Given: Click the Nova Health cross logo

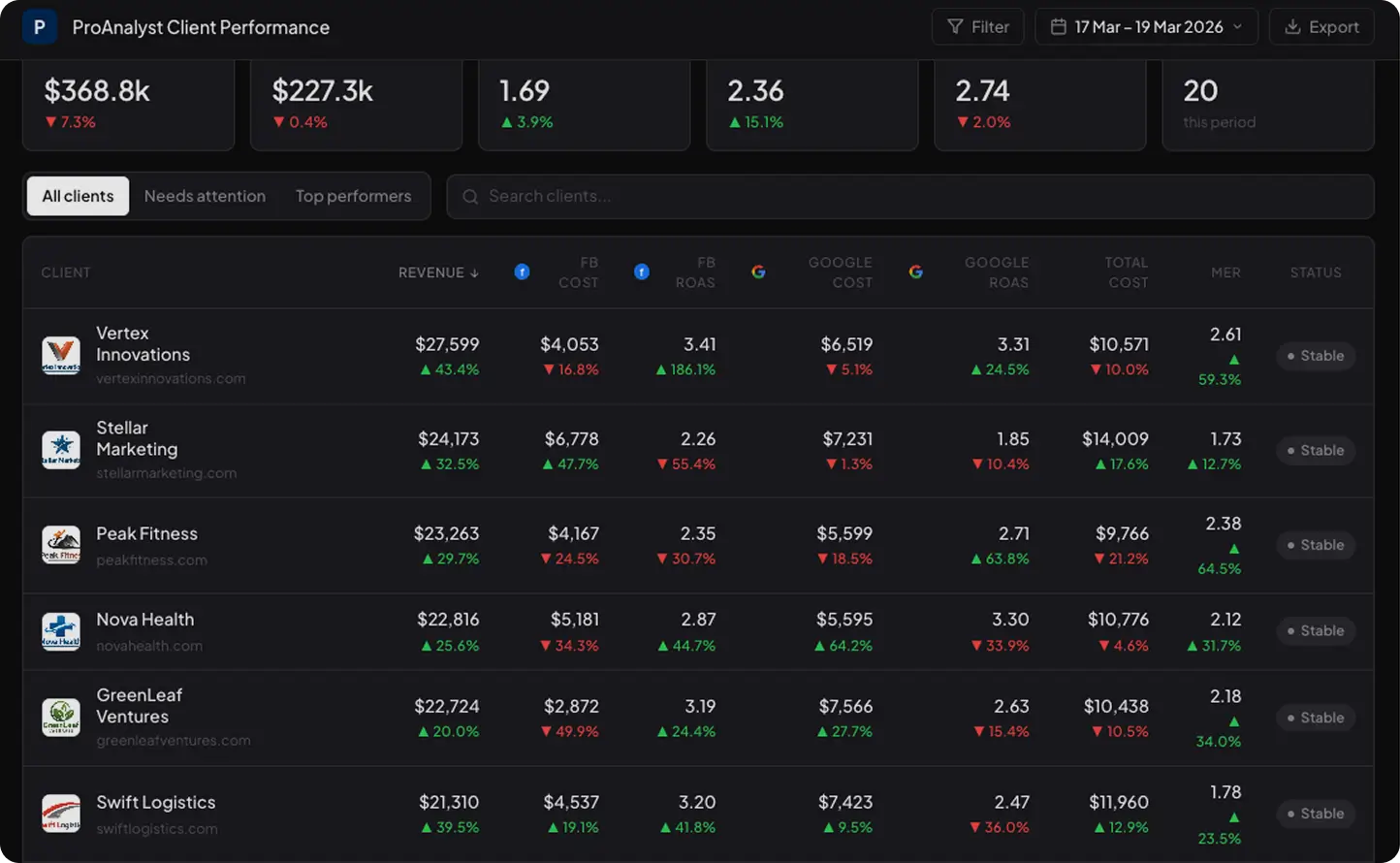Looking at the screenshot, I should pos(61,631).
